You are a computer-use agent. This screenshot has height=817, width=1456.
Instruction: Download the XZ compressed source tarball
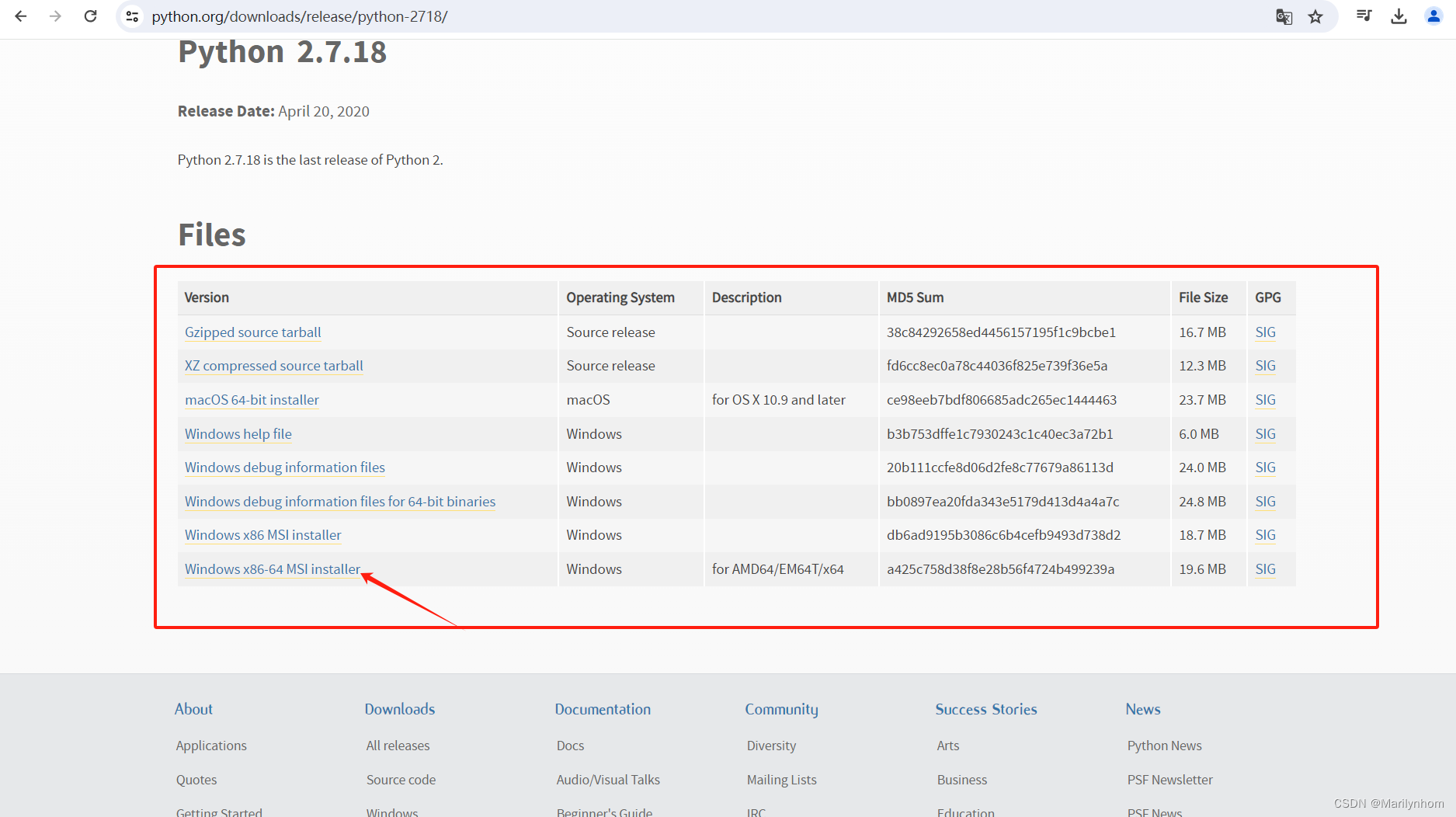(274, 366)
